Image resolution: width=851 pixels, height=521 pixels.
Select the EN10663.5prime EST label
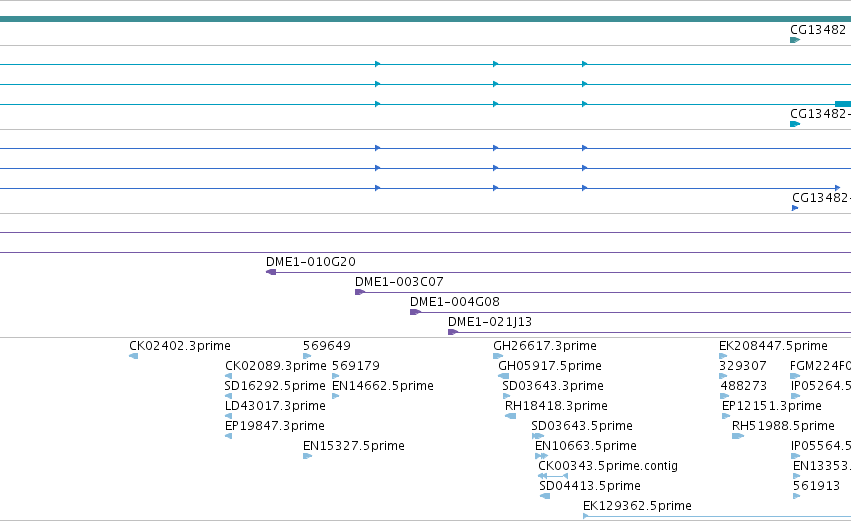[586, 446]
